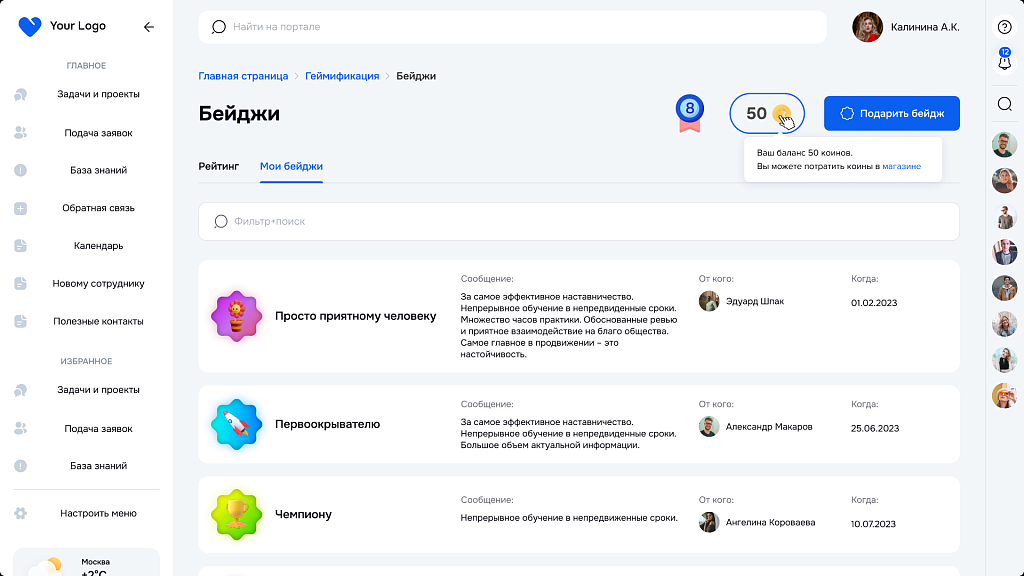
Task: Switch to the Мои бейджи tab
Action: click(x=290, y=164)
